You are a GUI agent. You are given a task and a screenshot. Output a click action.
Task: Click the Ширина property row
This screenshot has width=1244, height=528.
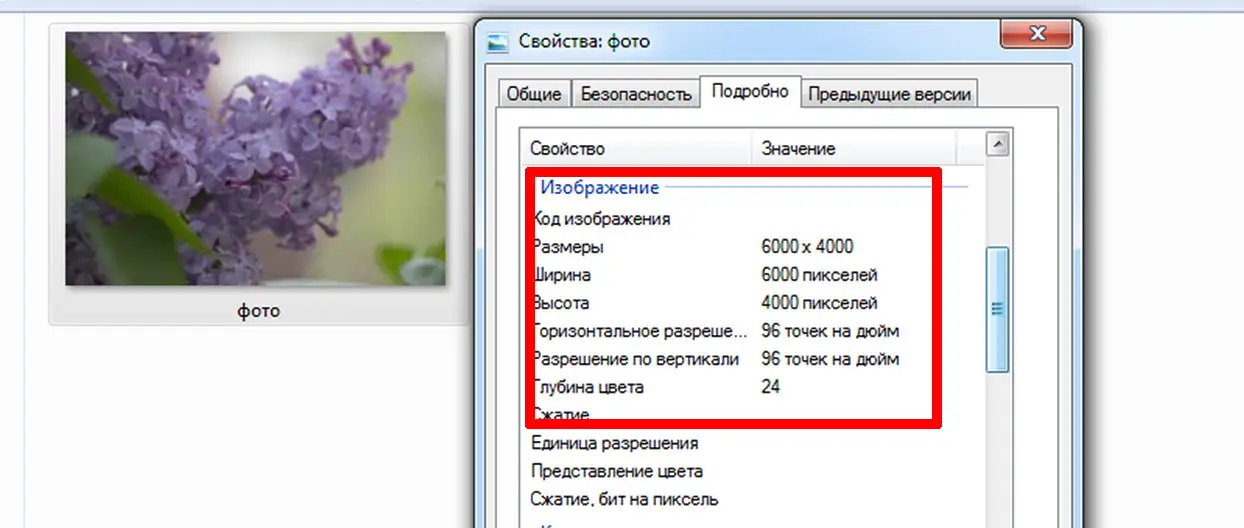(563, 274)
